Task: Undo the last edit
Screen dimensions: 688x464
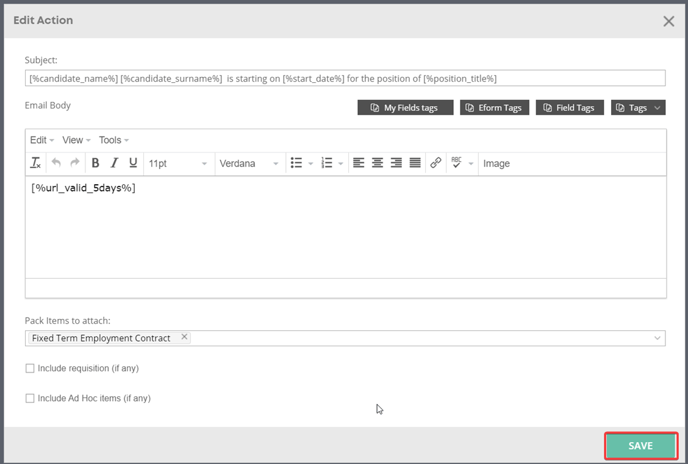Action: 56,163
